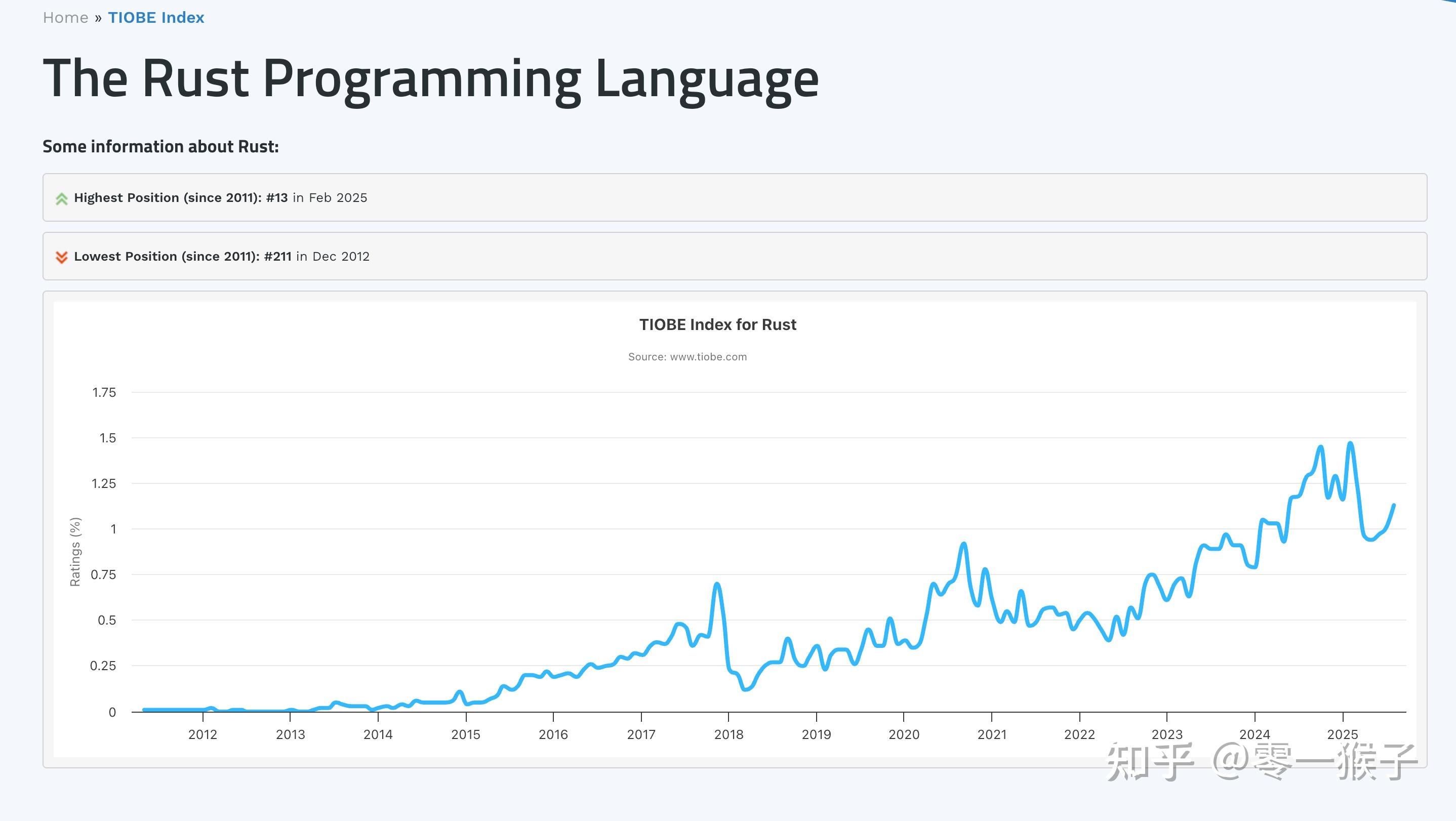Click 'Source: www.tiobe.com' chart subtitle

click(x=687, y=356)
